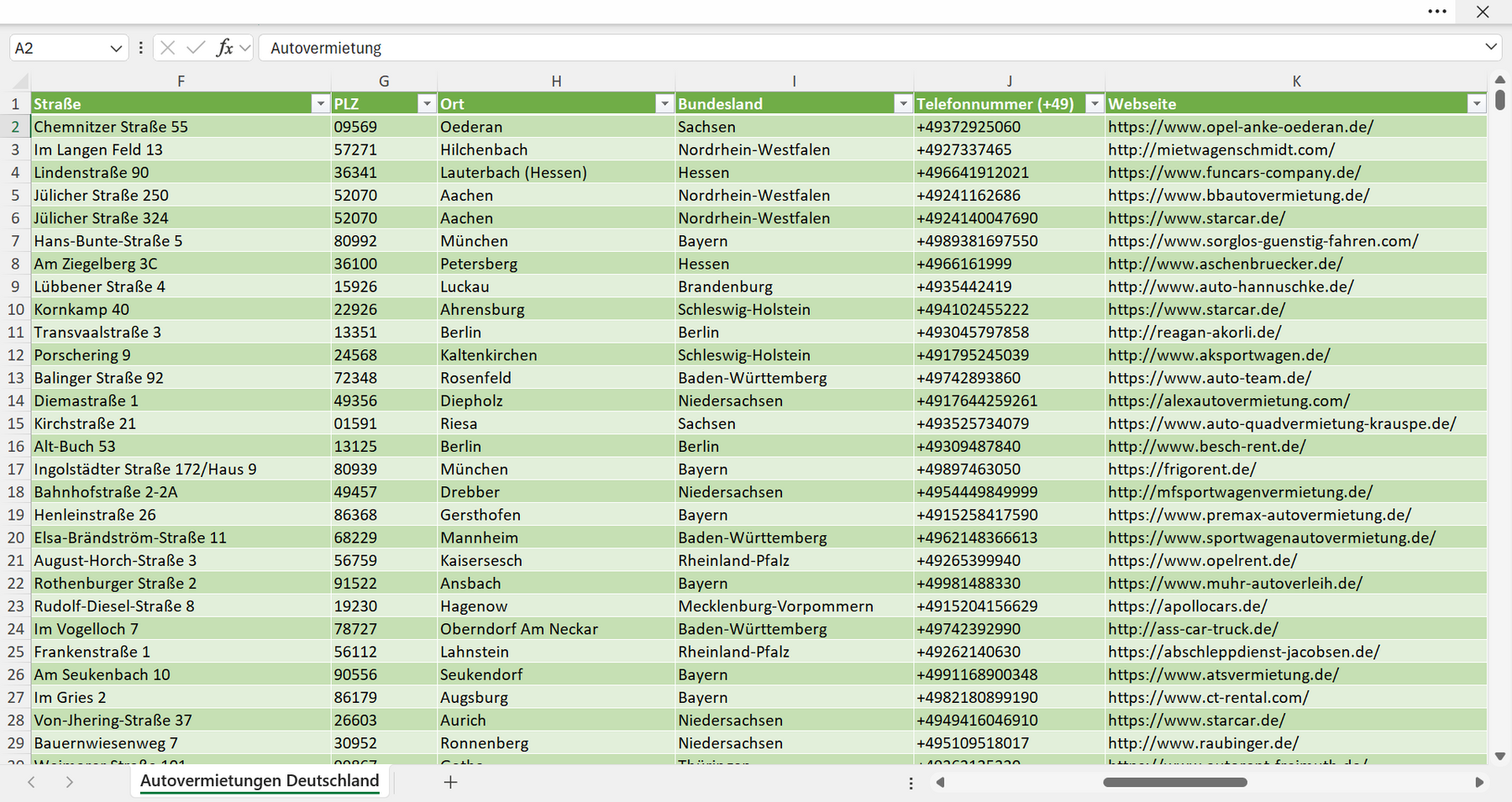Select phone number +4989381697550
Image resolution: width=1512 pixels, height=802 pixels.
tap(1010, 241)
